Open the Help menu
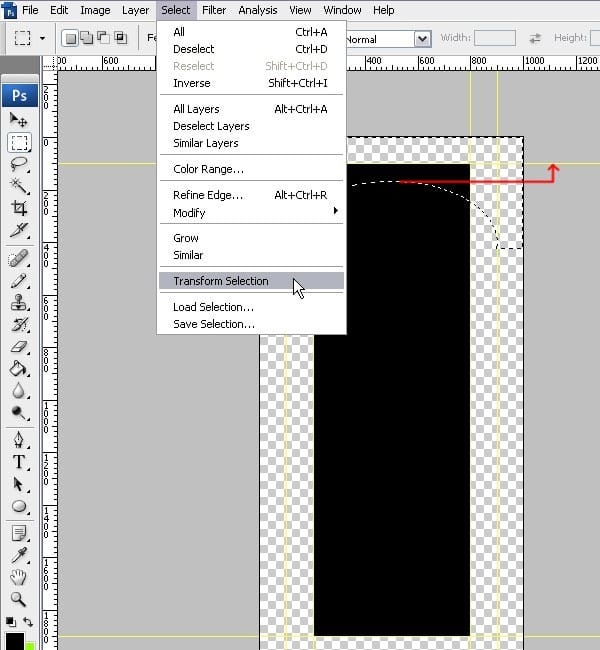600x650 pixels. (x=384, y=10)
